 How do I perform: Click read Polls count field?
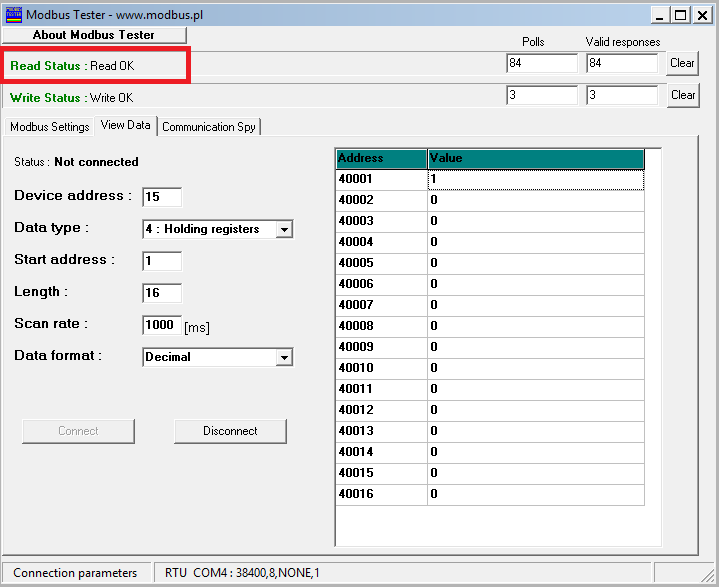point(542,63)
